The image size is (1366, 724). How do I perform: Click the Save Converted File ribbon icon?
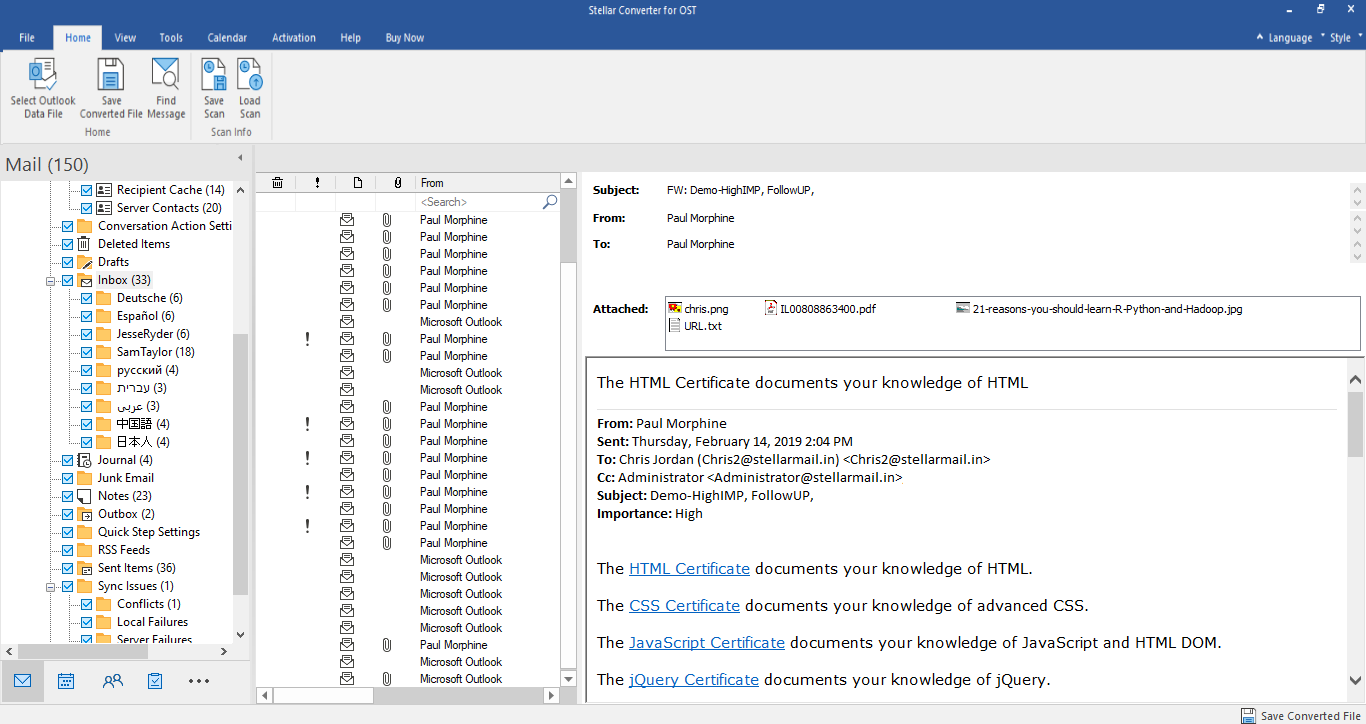click(111, 76)
